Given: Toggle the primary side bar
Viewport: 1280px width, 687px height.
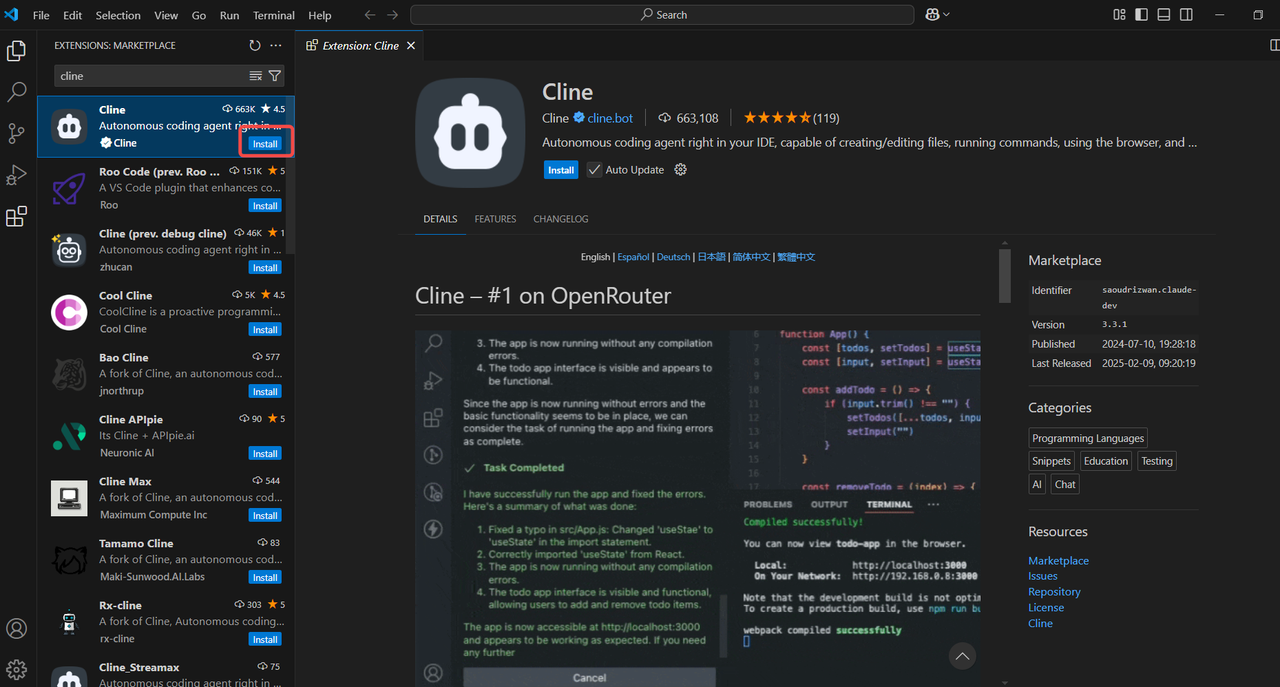Looking at the screenshot, I should point(1141,15).
